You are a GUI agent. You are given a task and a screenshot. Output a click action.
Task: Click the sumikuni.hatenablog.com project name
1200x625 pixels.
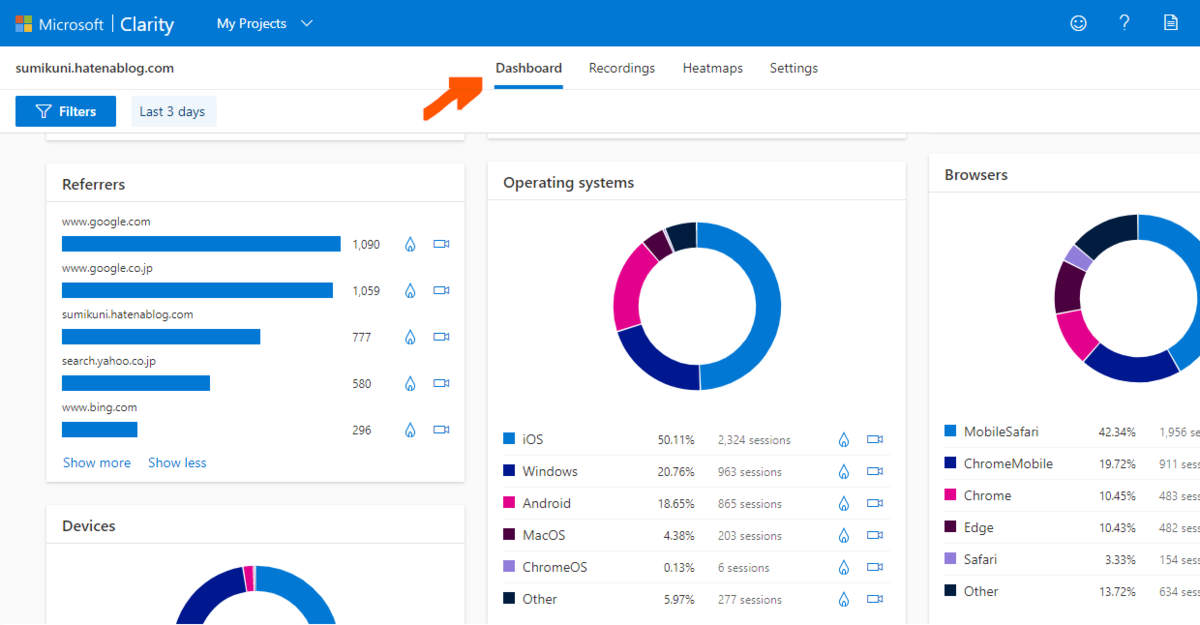tap(94, 68)
